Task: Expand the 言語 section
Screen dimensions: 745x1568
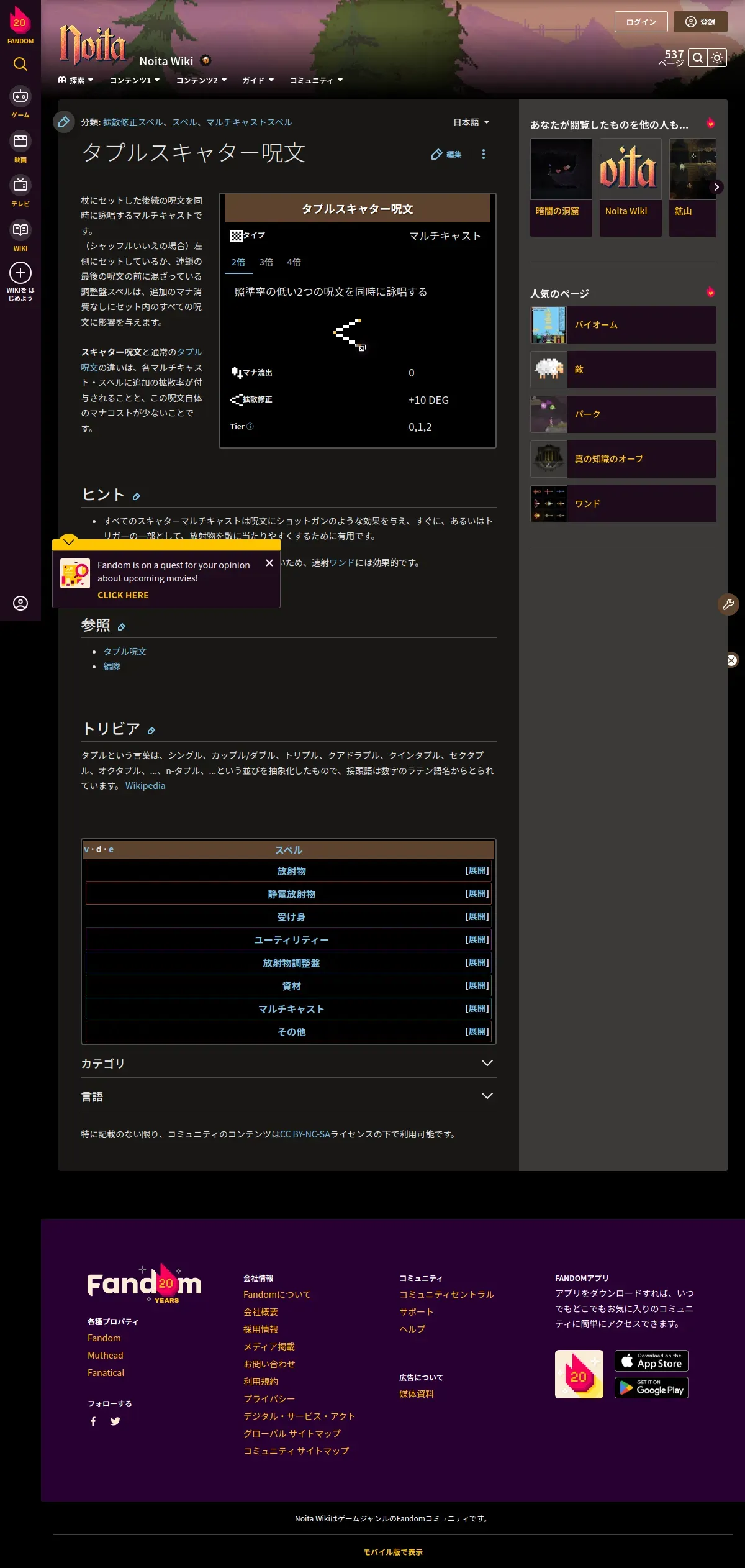Action: click(289, 1096)
